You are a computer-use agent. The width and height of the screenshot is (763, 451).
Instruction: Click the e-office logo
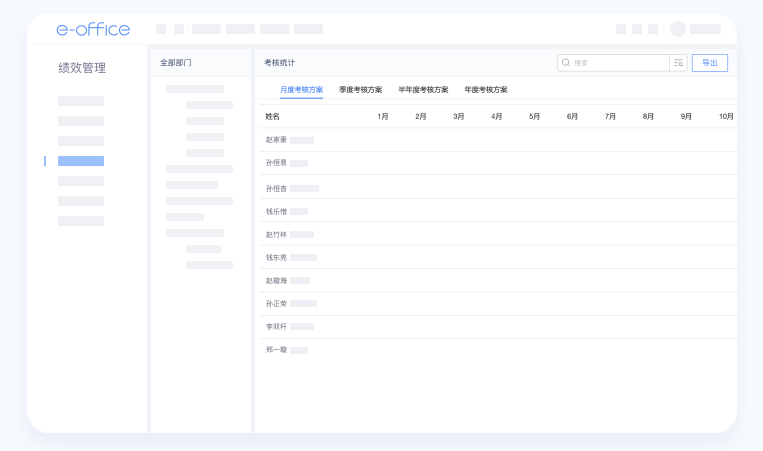point(93,29)
